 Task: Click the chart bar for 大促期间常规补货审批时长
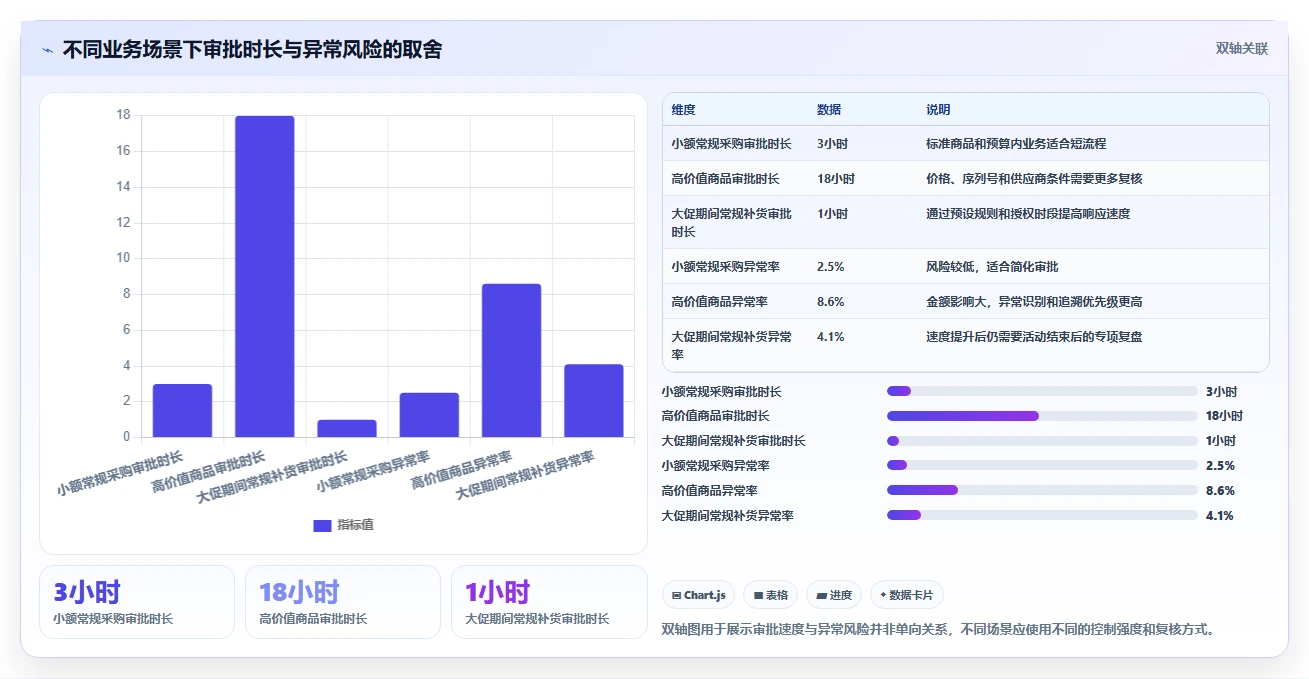tap(347, 428)
